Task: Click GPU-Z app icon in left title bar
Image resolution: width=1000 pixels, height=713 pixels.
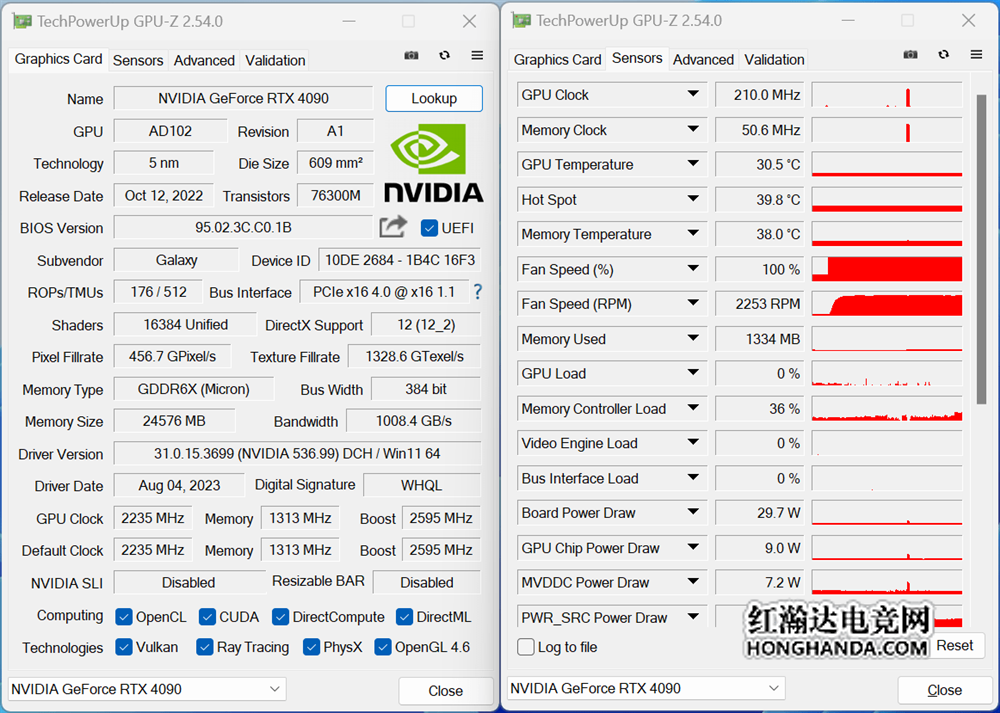Action: (x=22, y=21)
